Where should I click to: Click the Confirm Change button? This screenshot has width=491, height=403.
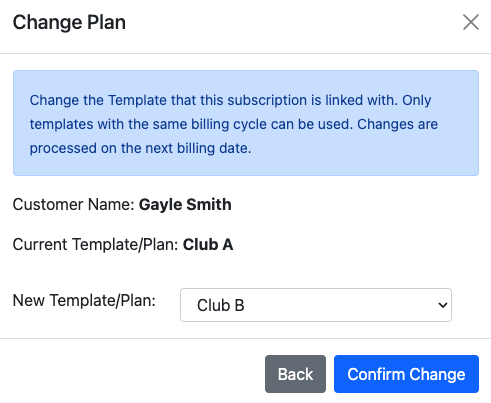tap(406, 374)
